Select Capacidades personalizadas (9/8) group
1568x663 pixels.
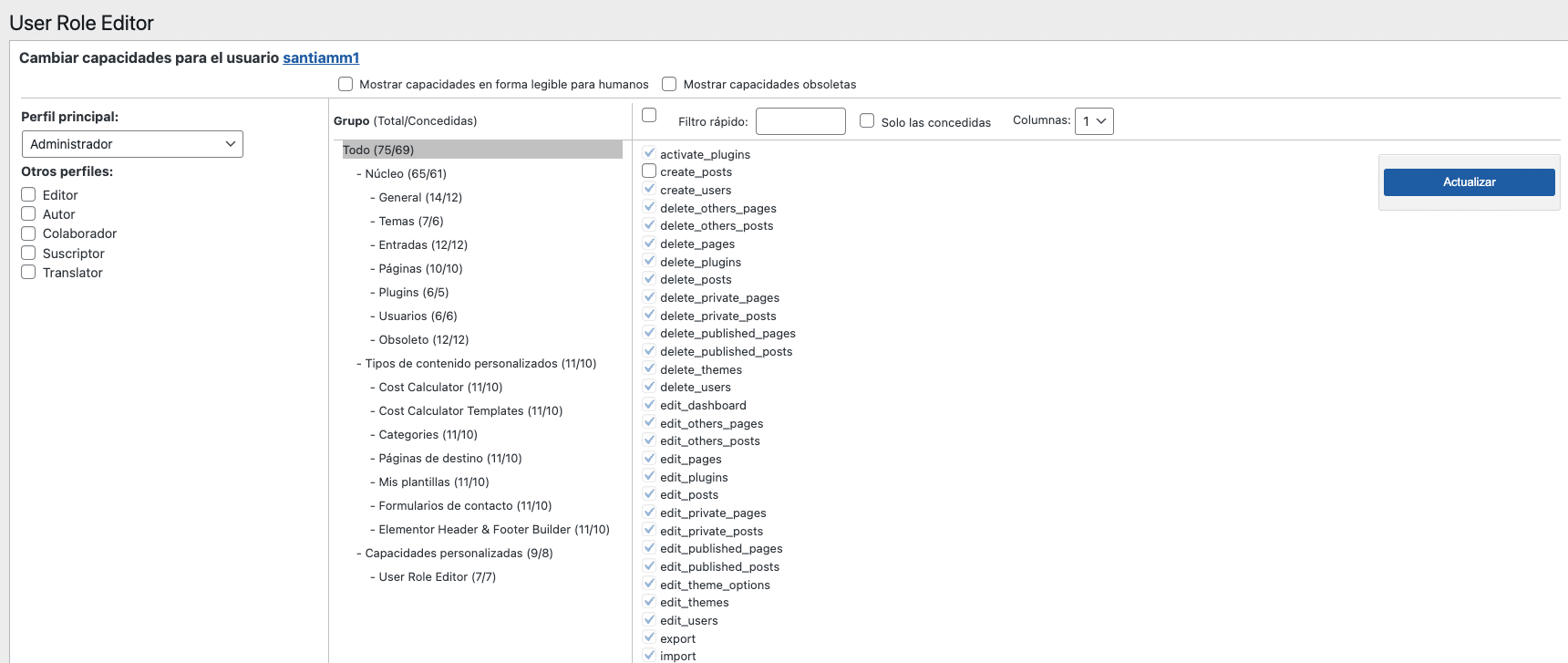(x=459, y=554)
